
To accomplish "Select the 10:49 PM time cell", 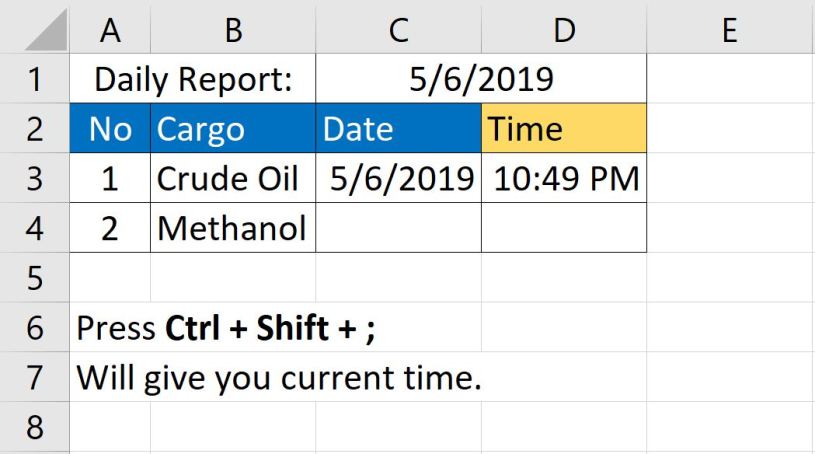I will click(564, 179).
